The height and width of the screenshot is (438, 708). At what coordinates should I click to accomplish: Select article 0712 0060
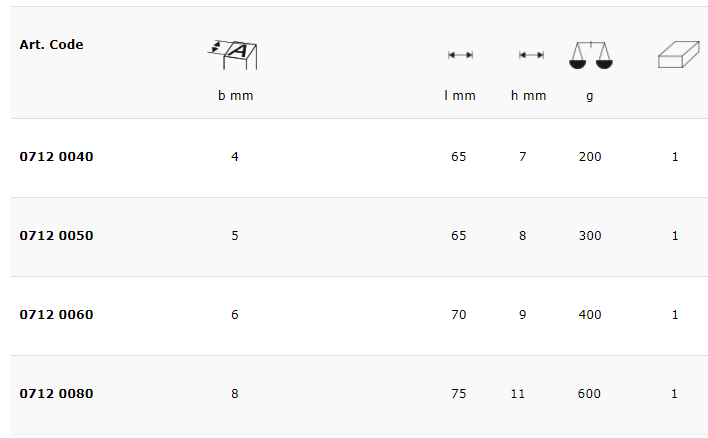pyautogui.click(x=56, y=315)
